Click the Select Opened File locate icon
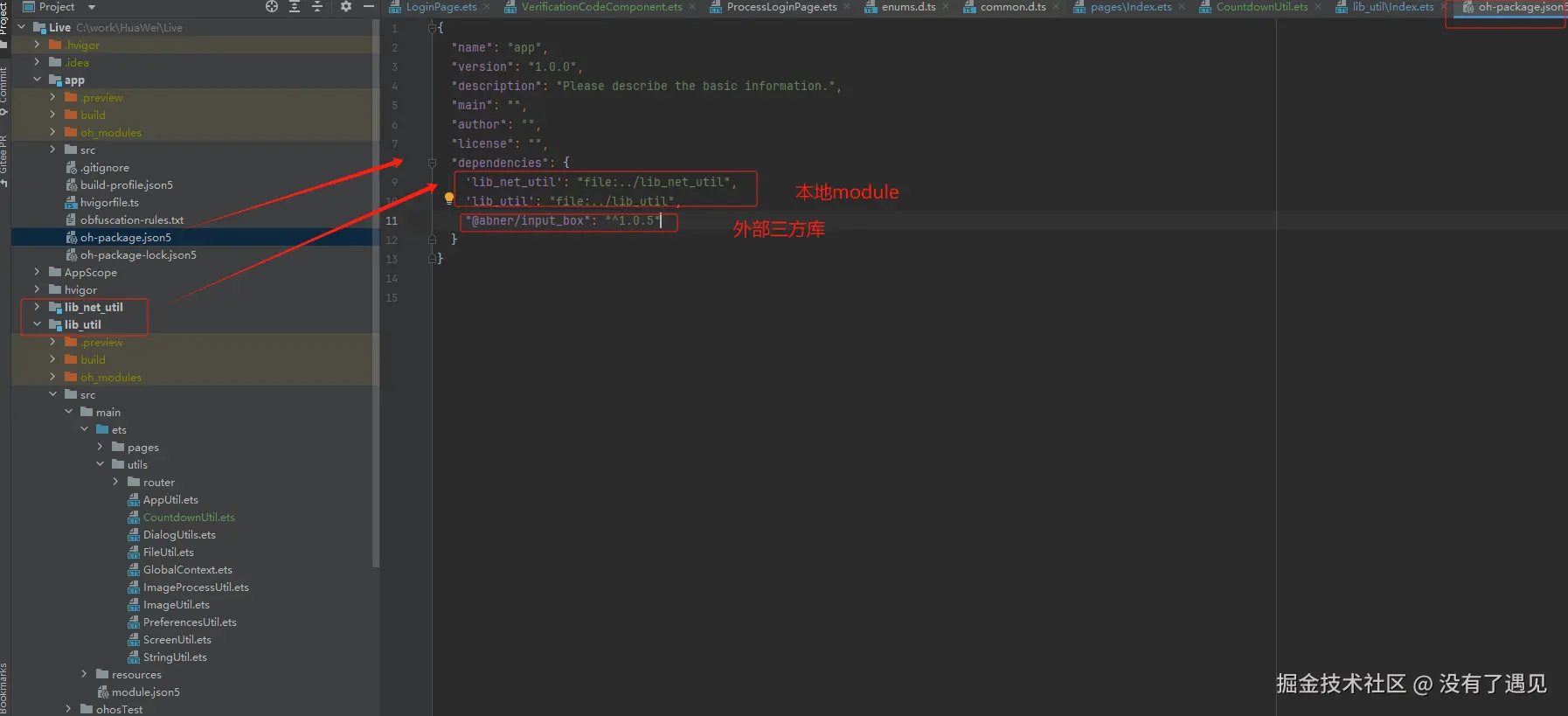The width and height of the screenshot is (1568, 716). click(x=272, y=6)
